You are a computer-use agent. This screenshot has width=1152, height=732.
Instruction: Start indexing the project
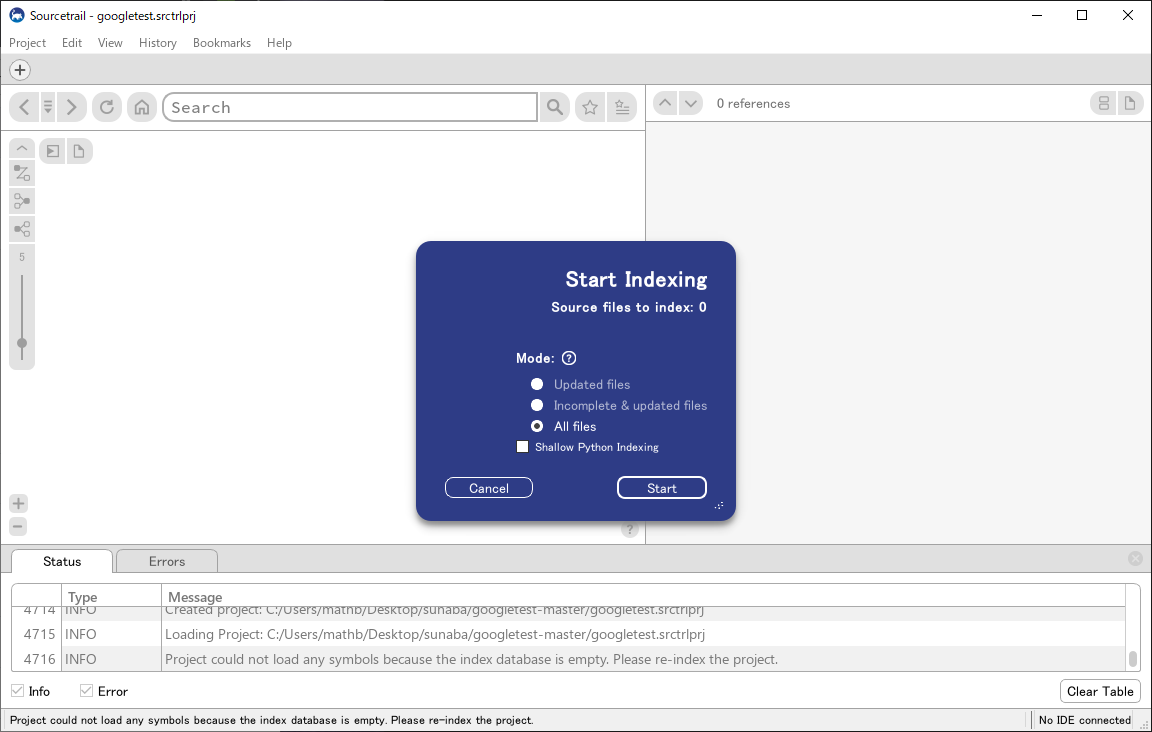(662, 488)
